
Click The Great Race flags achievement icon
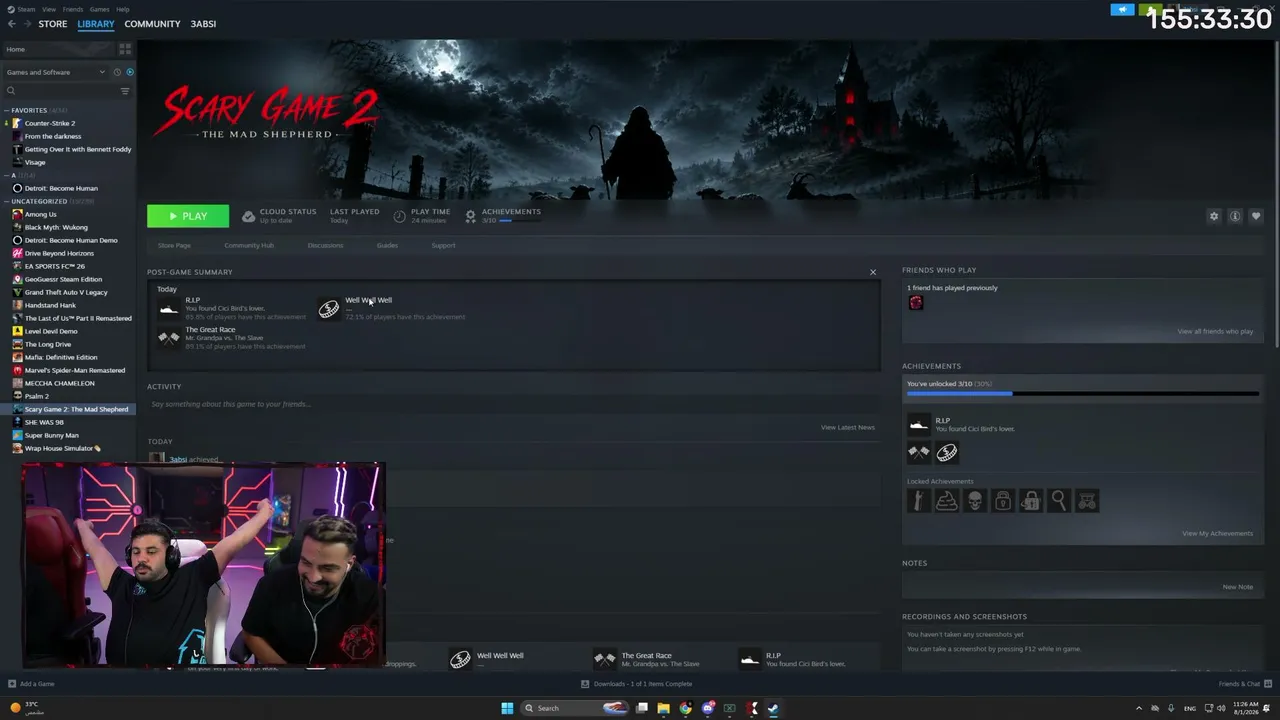tap(169, 338)
